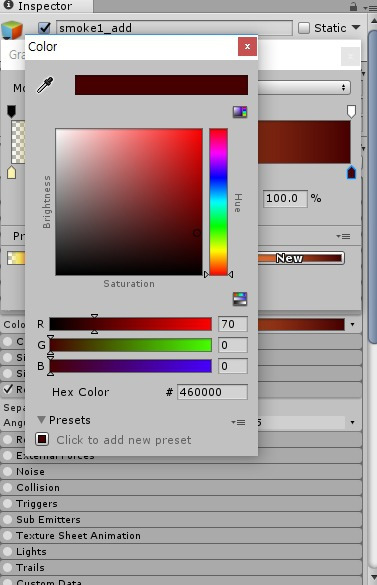
Task: Click the gradient preview bar
Action: point(304,142)
